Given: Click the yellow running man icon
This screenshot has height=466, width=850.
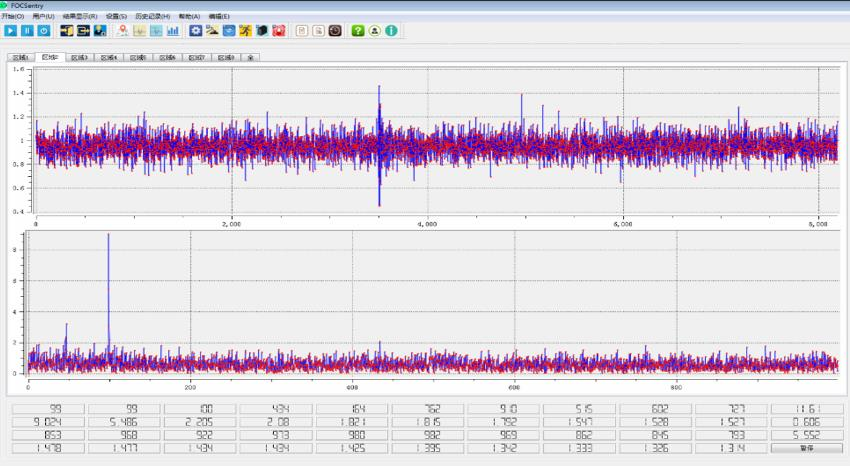Looking at the screenshot, I should (x=245, y=31).
